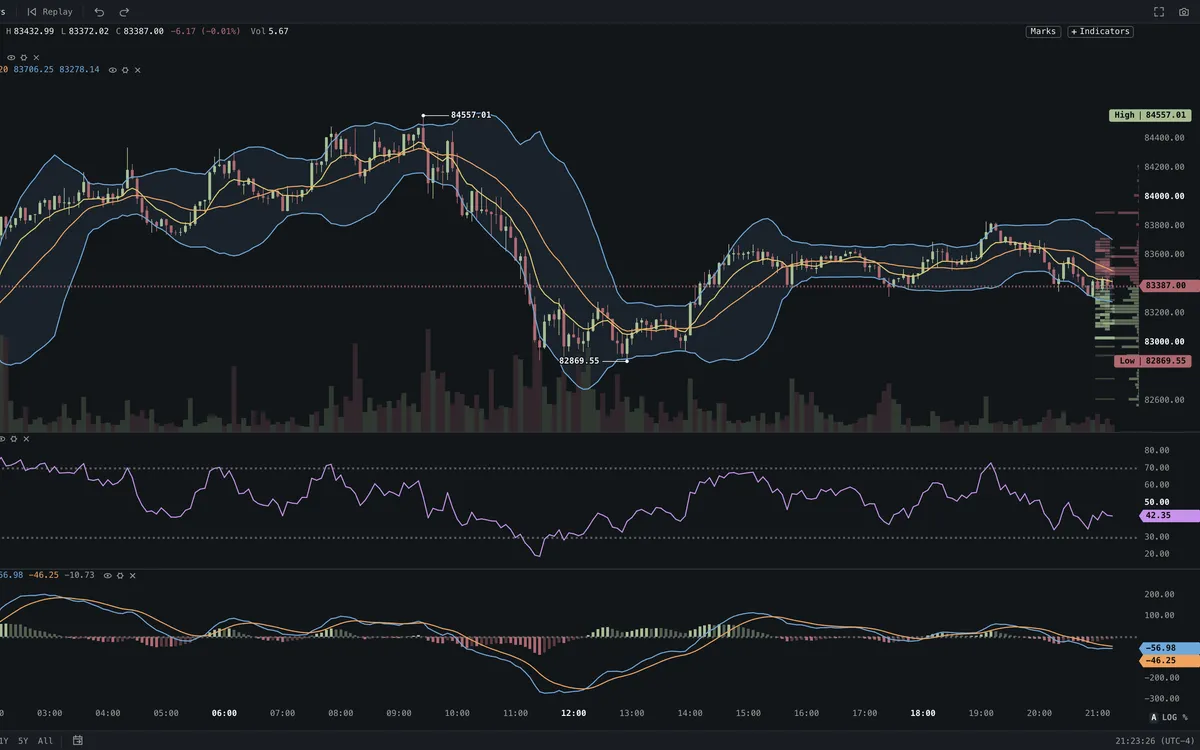The height and width of the screenshot is (750, 1200).
Task: Click the 70.00 level on RSI axis
Action: [1157, 468]
